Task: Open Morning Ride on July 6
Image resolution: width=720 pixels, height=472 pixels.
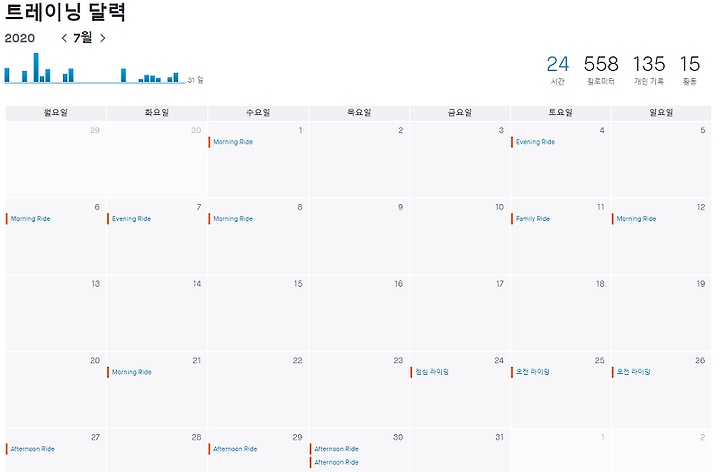Action: [31, 219]
